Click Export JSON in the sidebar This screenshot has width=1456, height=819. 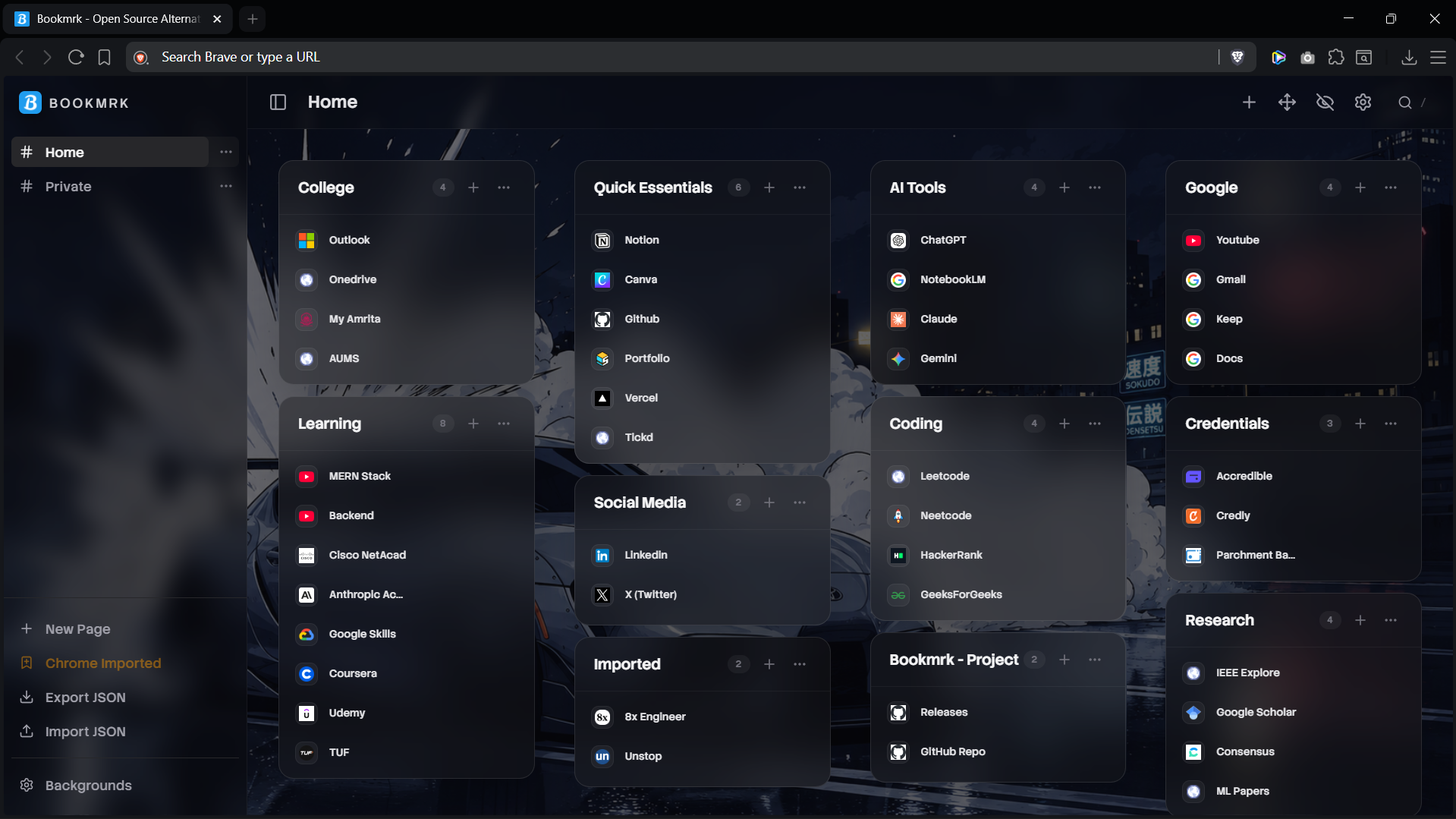pos(74,697)
